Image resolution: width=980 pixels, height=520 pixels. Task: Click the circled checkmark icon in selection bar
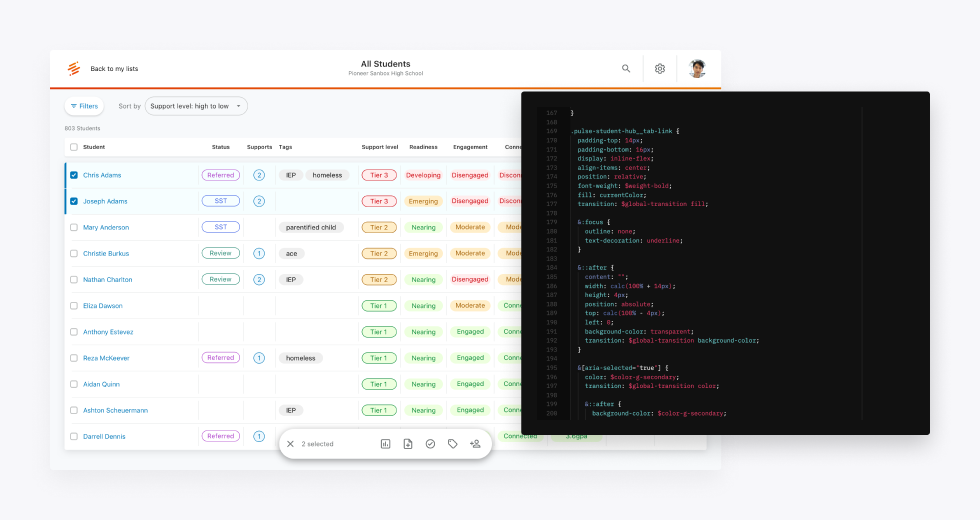click(431, 444)
